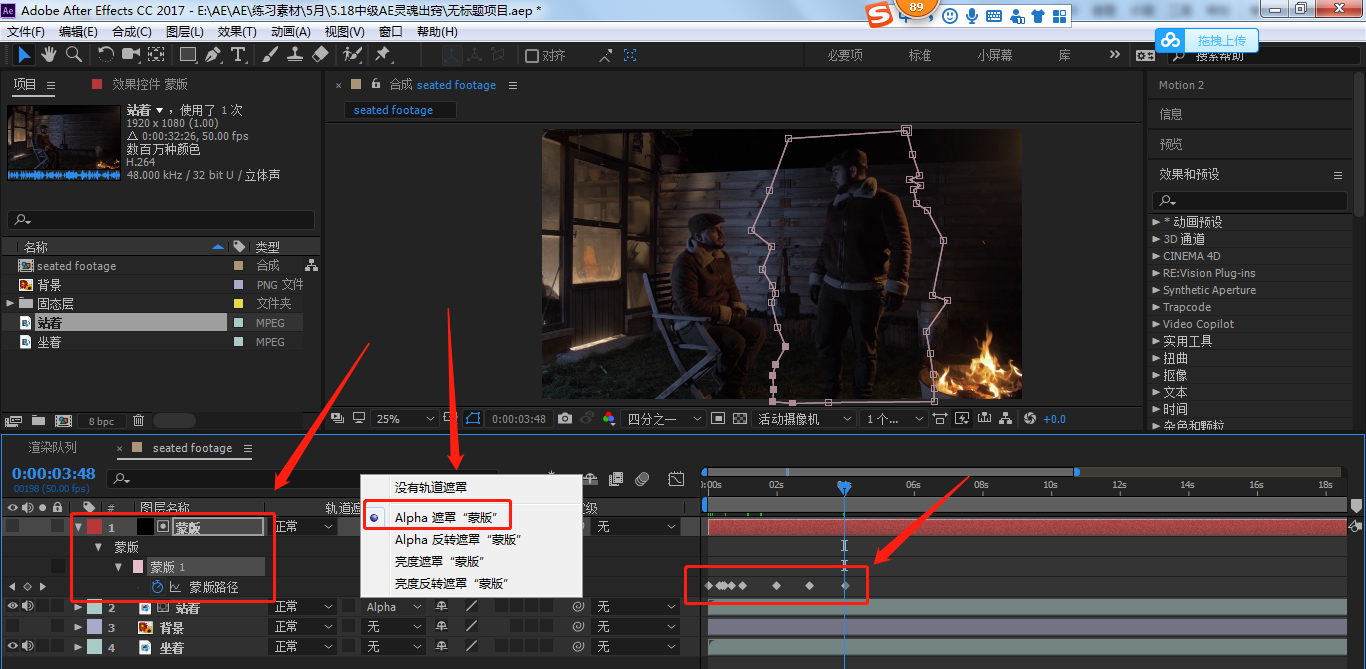Open the 25% magnification dropdown
This screenshot has width=1366, height=669.
tap(404, 419)
